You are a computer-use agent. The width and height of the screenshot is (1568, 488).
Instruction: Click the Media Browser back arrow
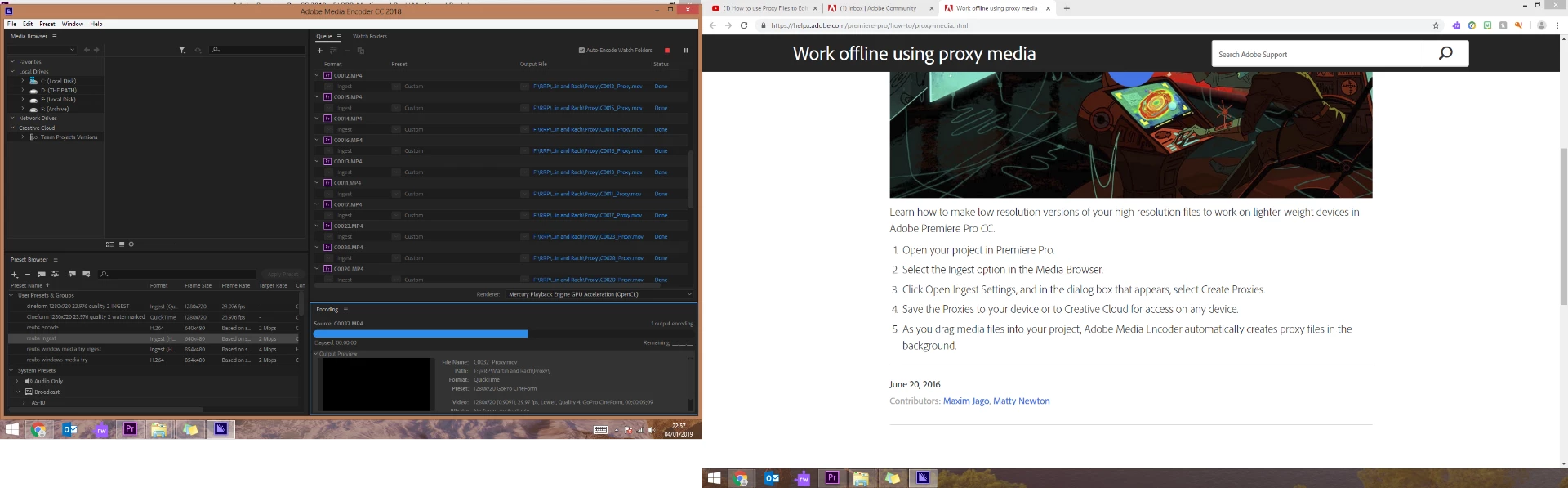click(x=87, y=50)
